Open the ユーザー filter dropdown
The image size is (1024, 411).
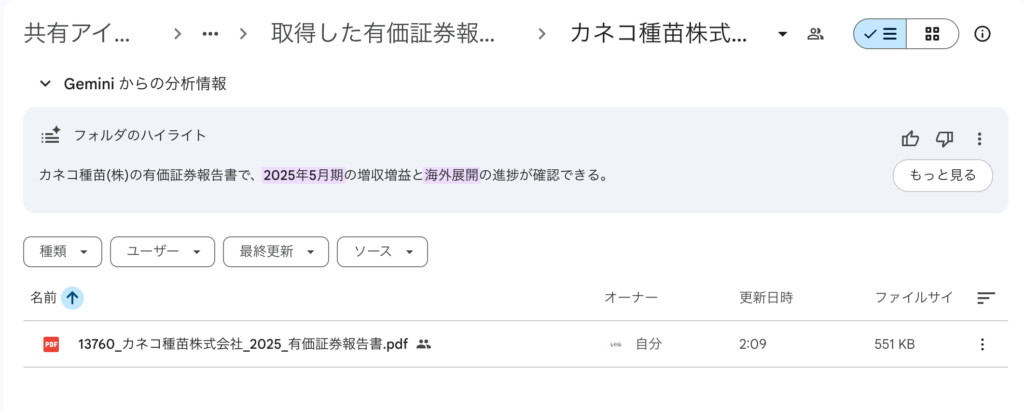(x=162, y=252)
